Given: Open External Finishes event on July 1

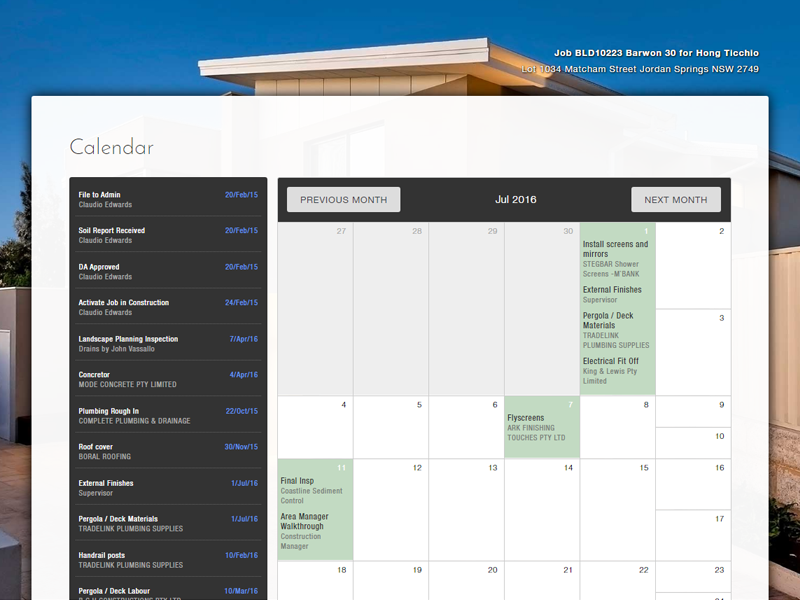Looking at the screenshot, I should (612, 294).
